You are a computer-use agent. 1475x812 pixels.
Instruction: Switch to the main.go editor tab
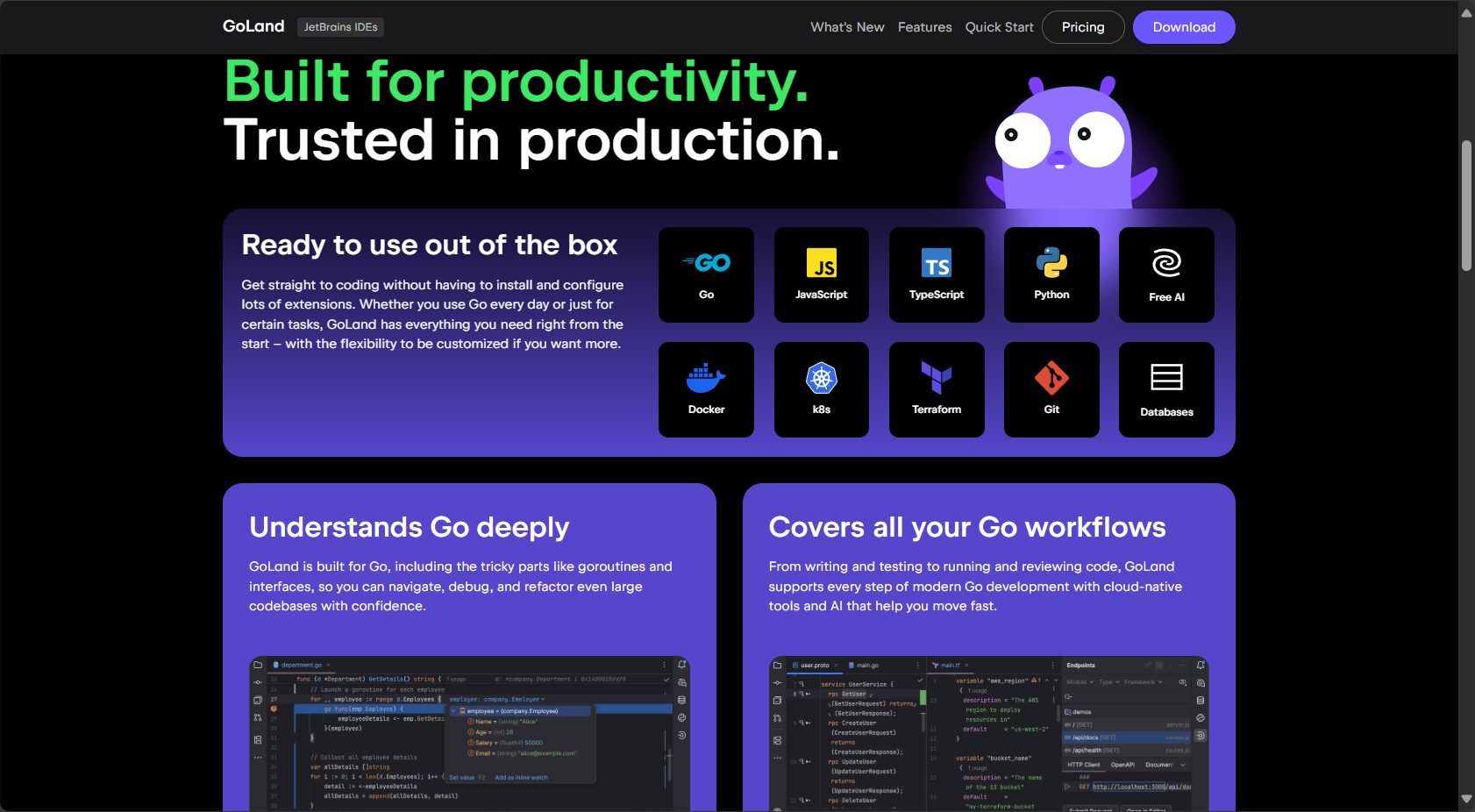(864, 666)
